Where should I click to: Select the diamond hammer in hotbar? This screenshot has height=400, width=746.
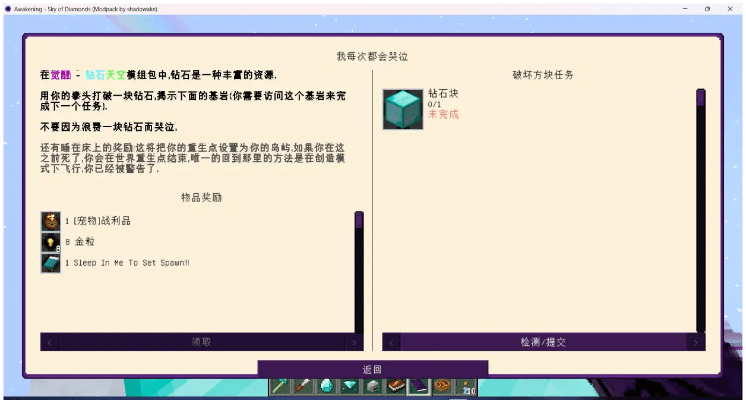(280, 386)
